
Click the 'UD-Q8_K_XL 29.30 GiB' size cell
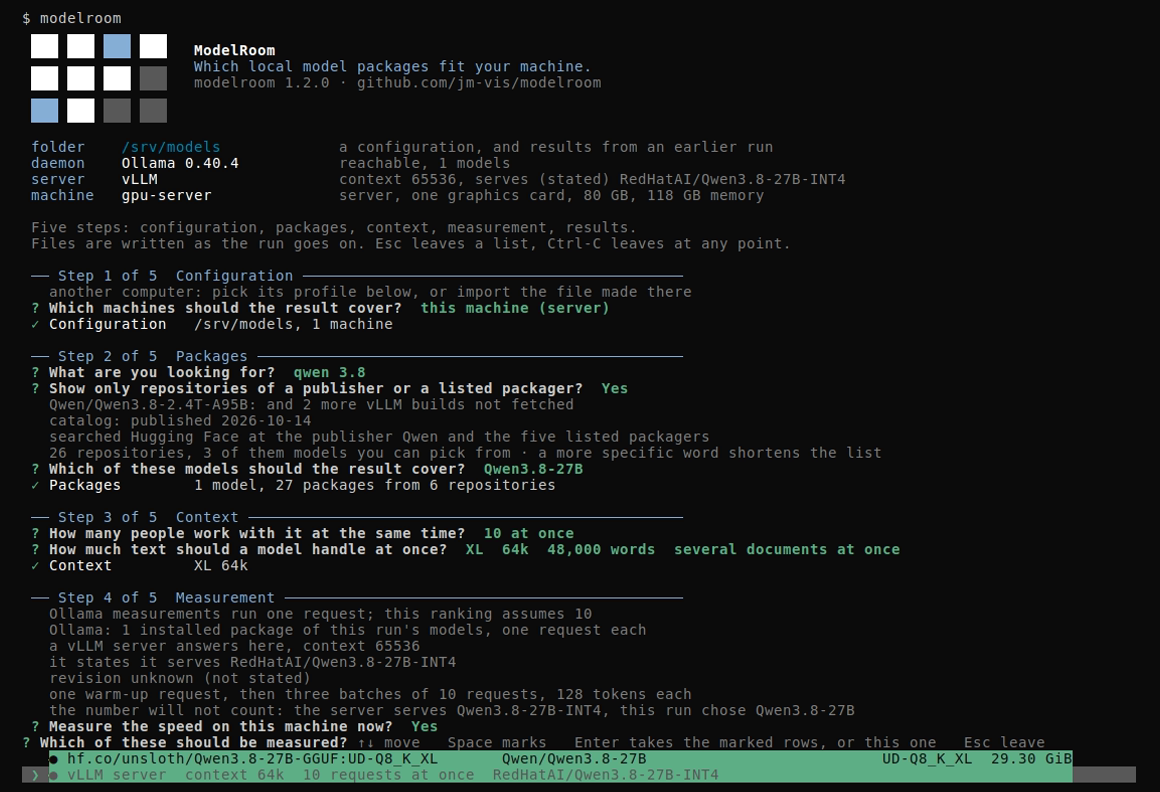(977, 759)
